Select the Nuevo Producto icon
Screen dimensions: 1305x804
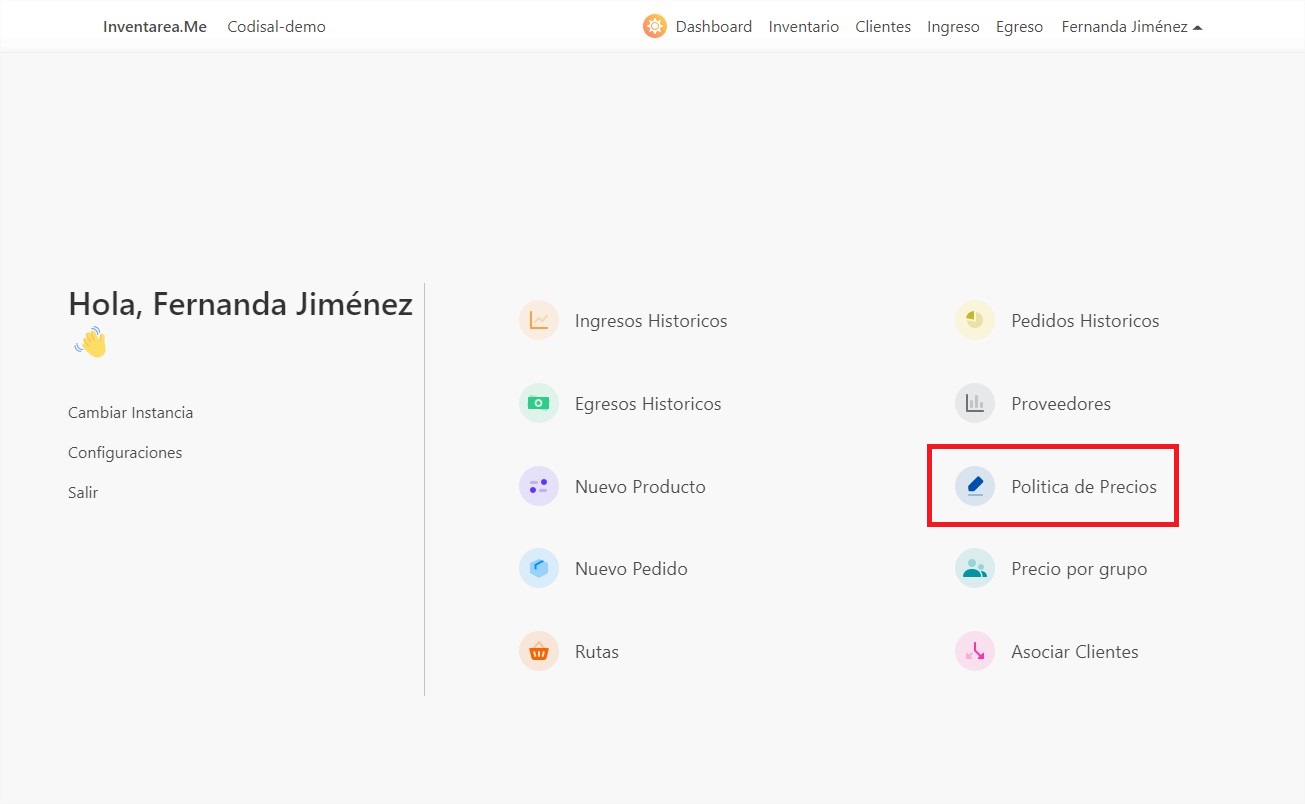coord(539,486)
